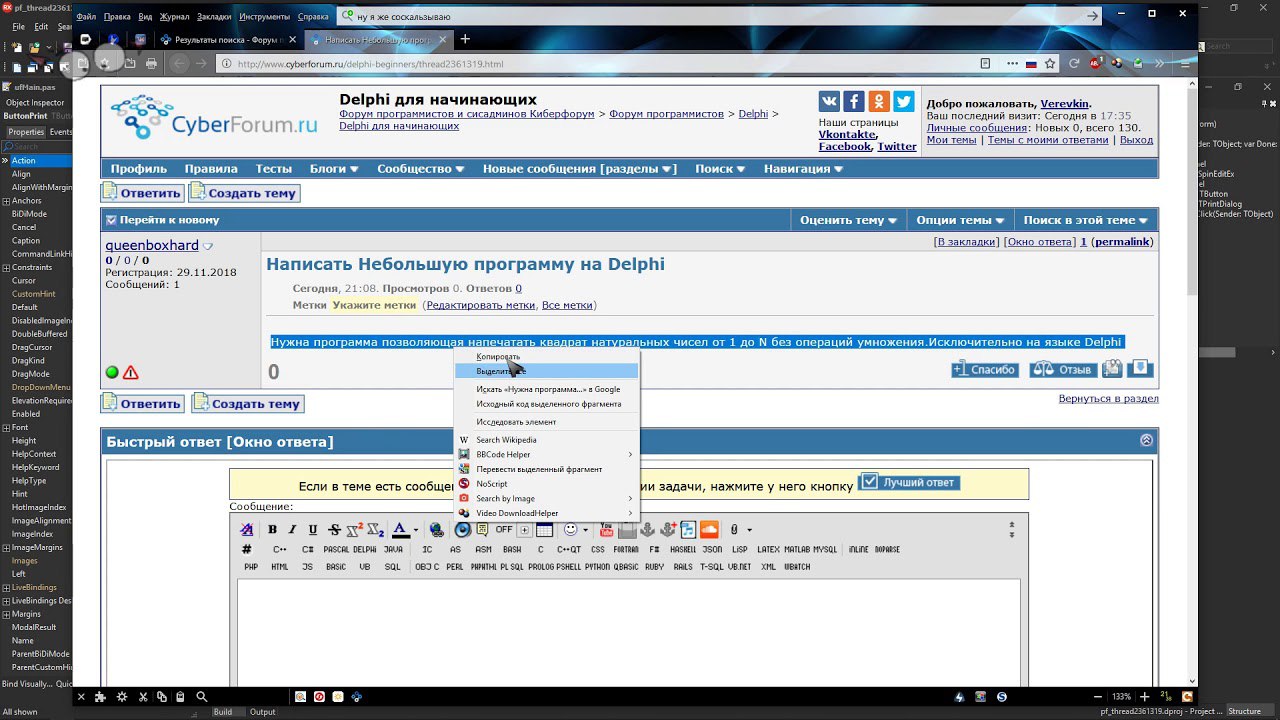
Task: Open the VKontakte social page icon
Action: [x=829, y=101]
